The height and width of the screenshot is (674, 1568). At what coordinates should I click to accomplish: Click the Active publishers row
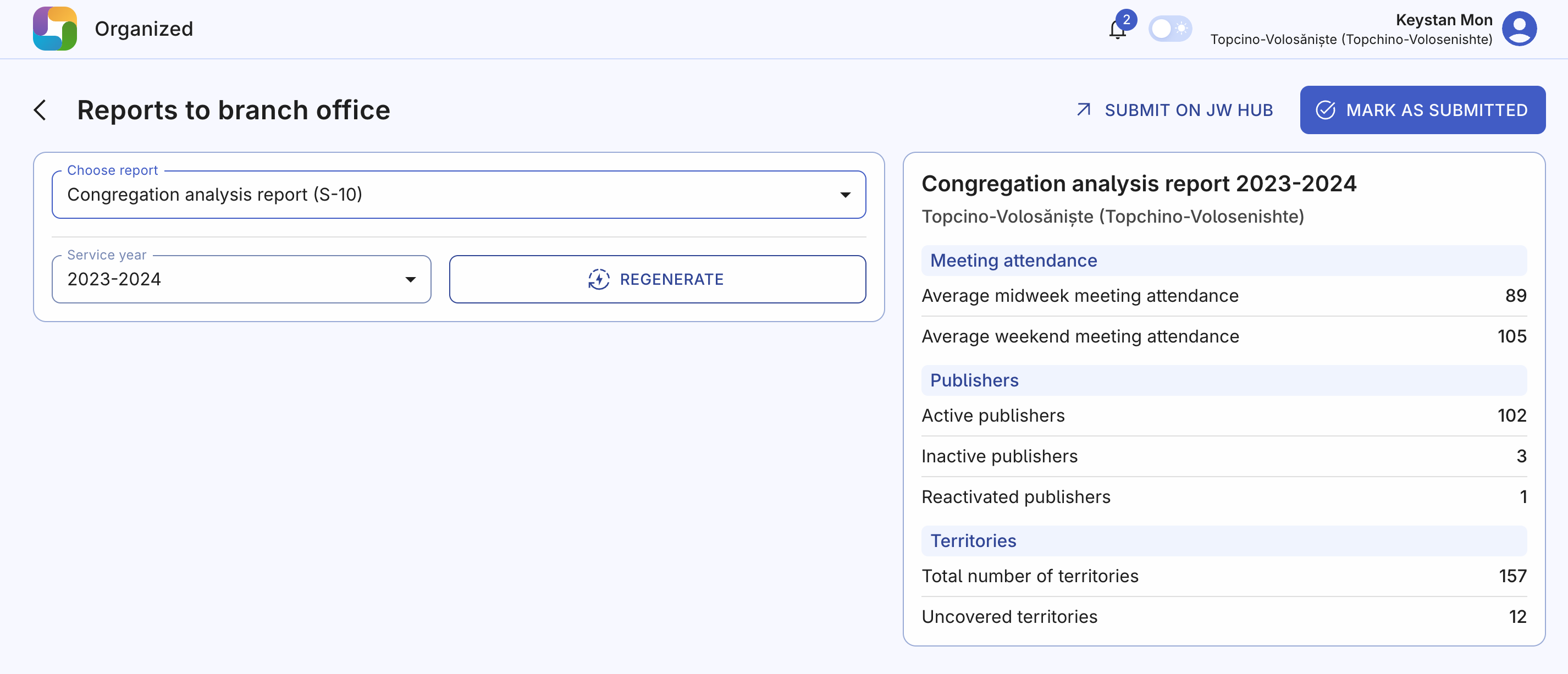point(1223,416)
